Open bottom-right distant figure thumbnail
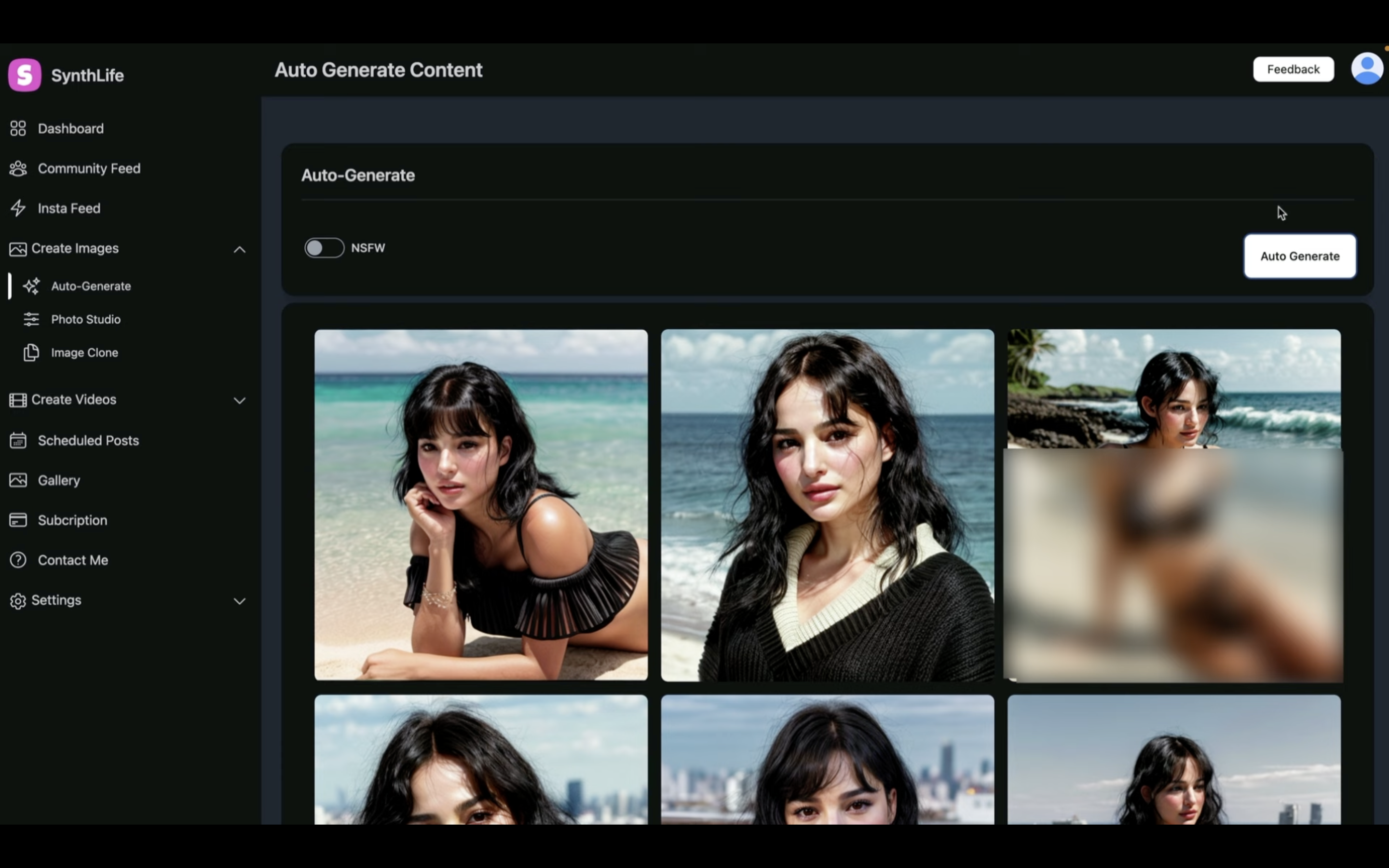 [1174, 759]
